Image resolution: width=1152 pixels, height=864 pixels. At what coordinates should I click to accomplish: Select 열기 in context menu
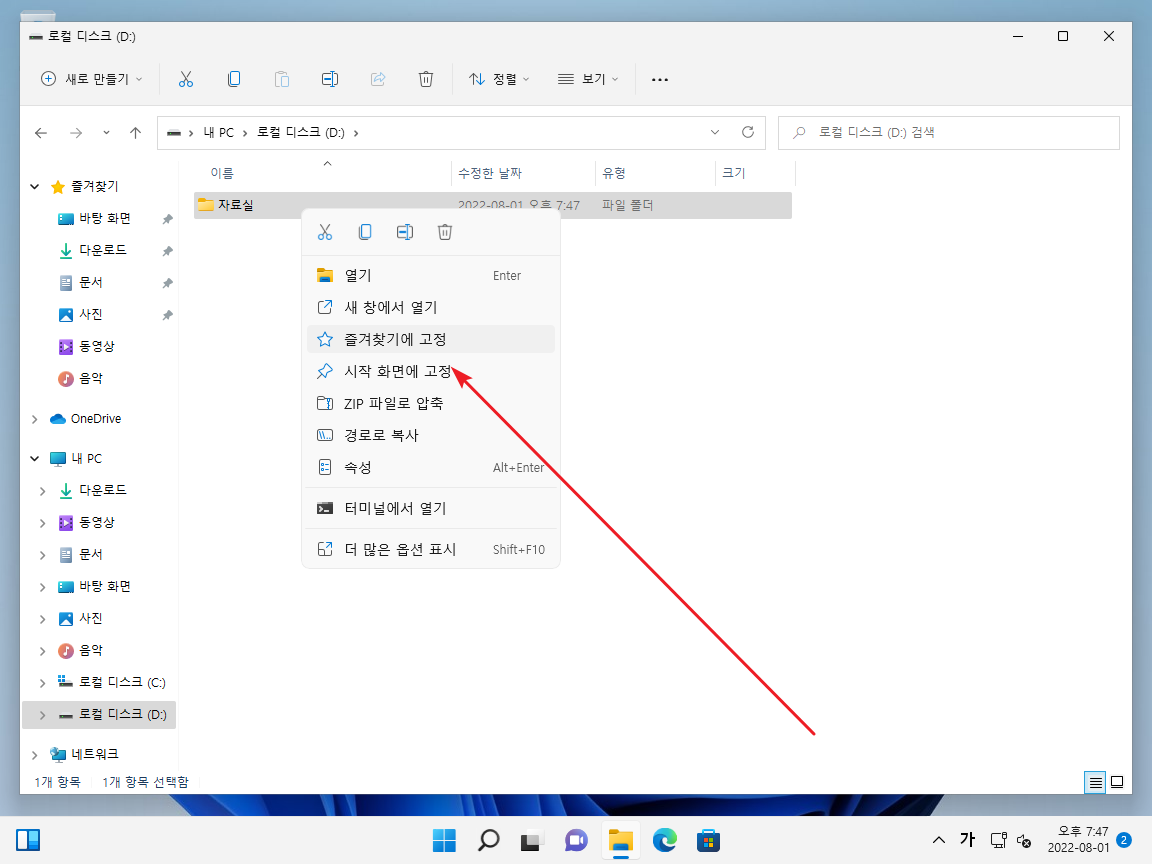click(x=431, y=276)
